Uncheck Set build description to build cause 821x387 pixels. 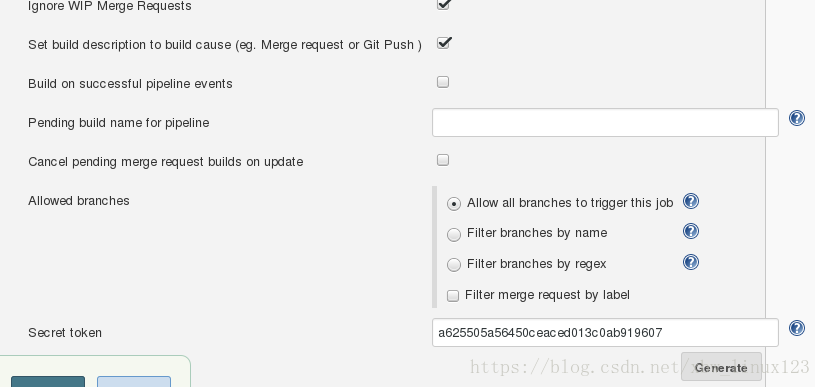point(443,43)
